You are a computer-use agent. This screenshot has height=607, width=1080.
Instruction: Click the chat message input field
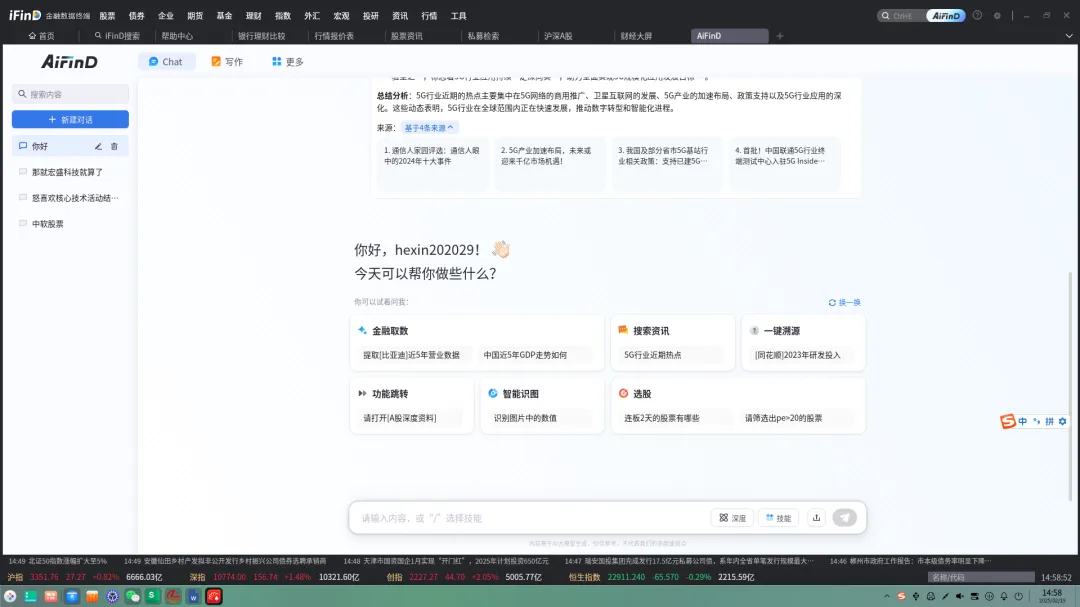530,518
